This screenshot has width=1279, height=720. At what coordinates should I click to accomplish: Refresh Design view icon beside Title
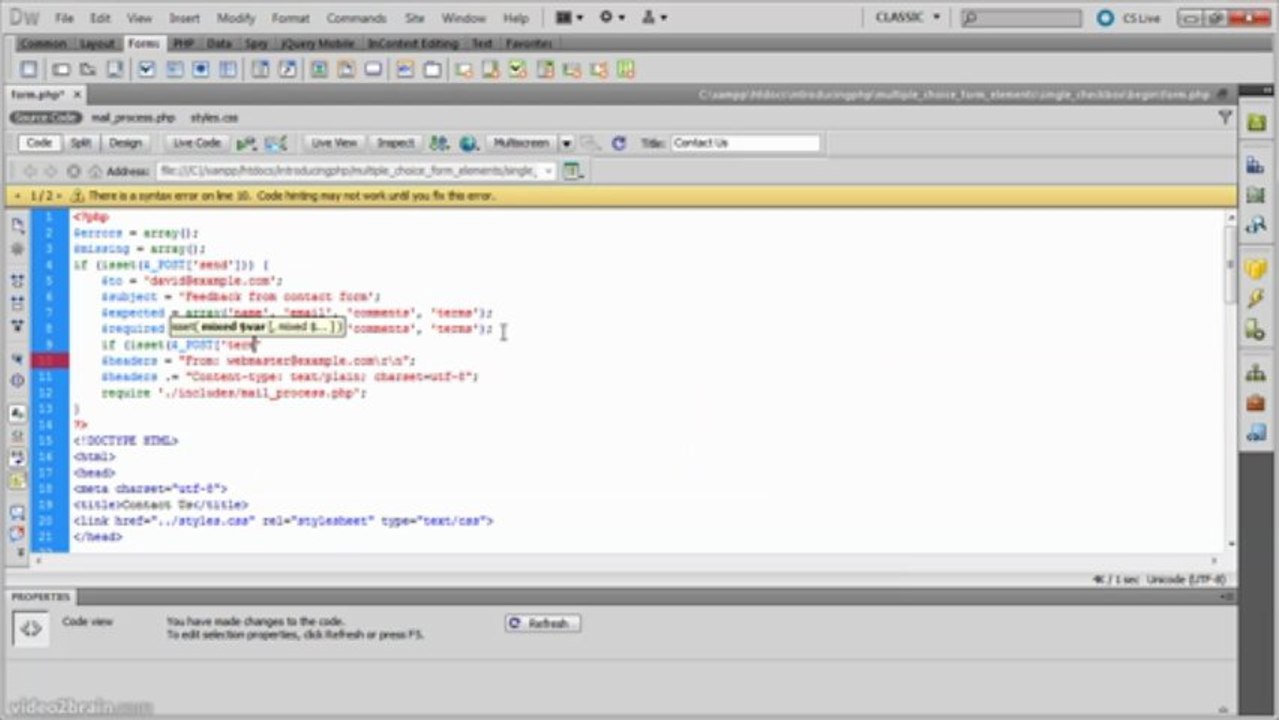click(619, 144)
